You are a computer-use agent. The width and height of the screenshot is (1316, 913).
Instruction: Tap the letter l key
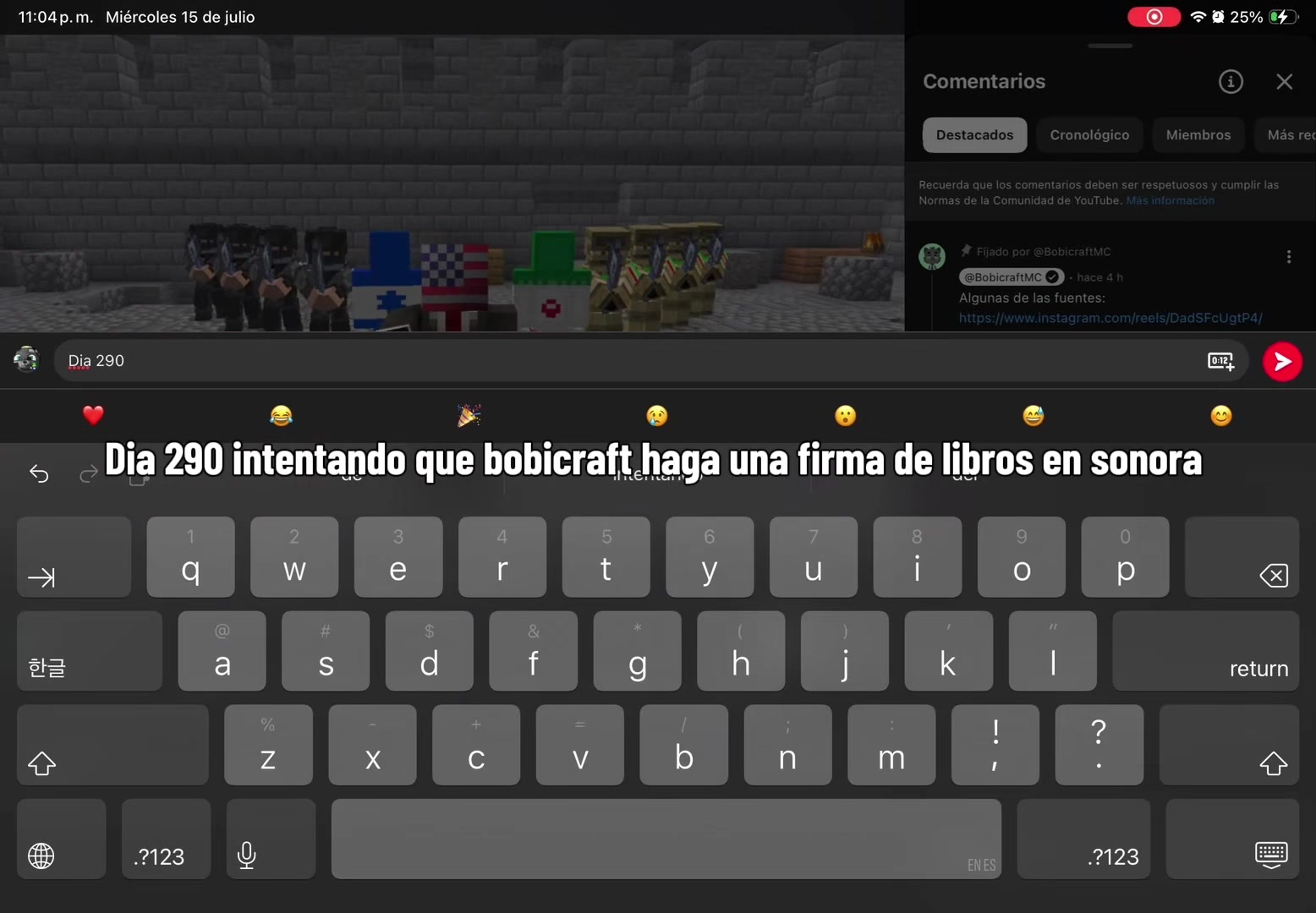(1053, 651)
